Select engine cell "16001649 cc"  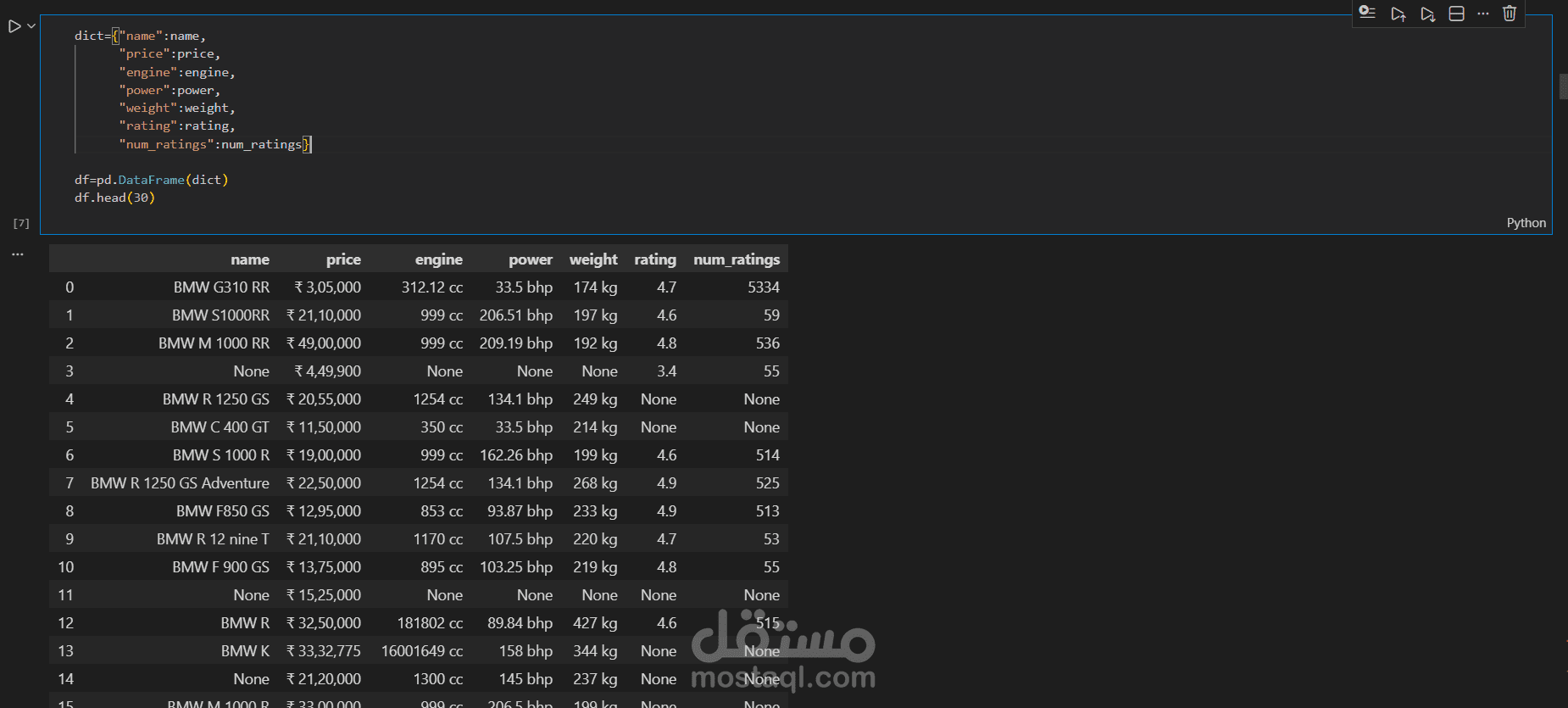click(x=422, y=651)
